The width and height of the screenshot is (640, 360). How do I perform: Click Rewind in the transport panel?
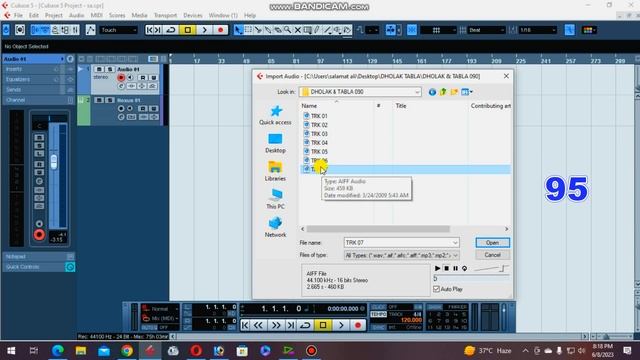[258, 325]
